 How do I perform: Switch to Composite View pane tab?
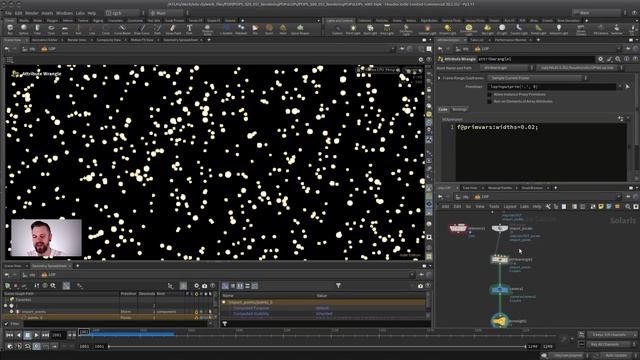coord(109,40)
